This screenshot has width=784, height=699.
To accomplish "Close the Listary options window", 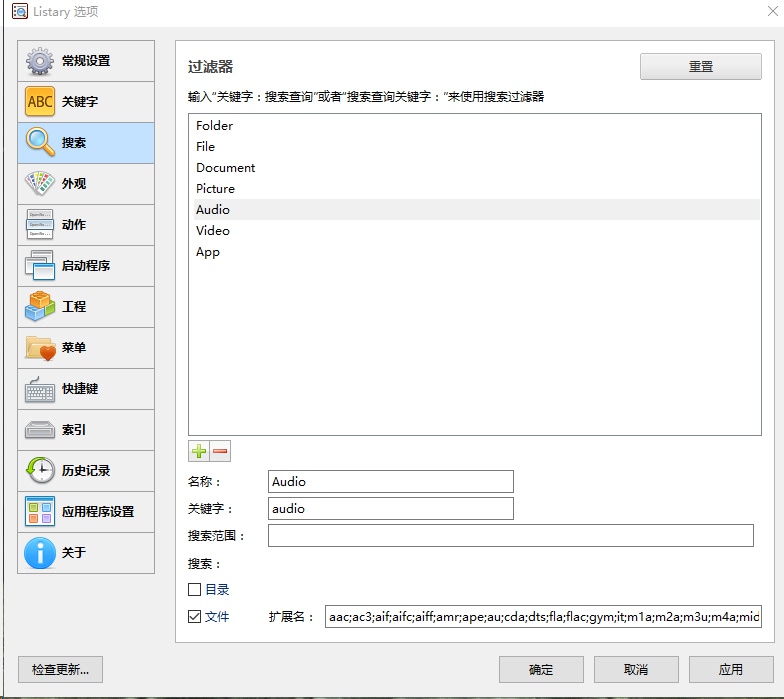I will pyautogui.click(x=772, y=11).
